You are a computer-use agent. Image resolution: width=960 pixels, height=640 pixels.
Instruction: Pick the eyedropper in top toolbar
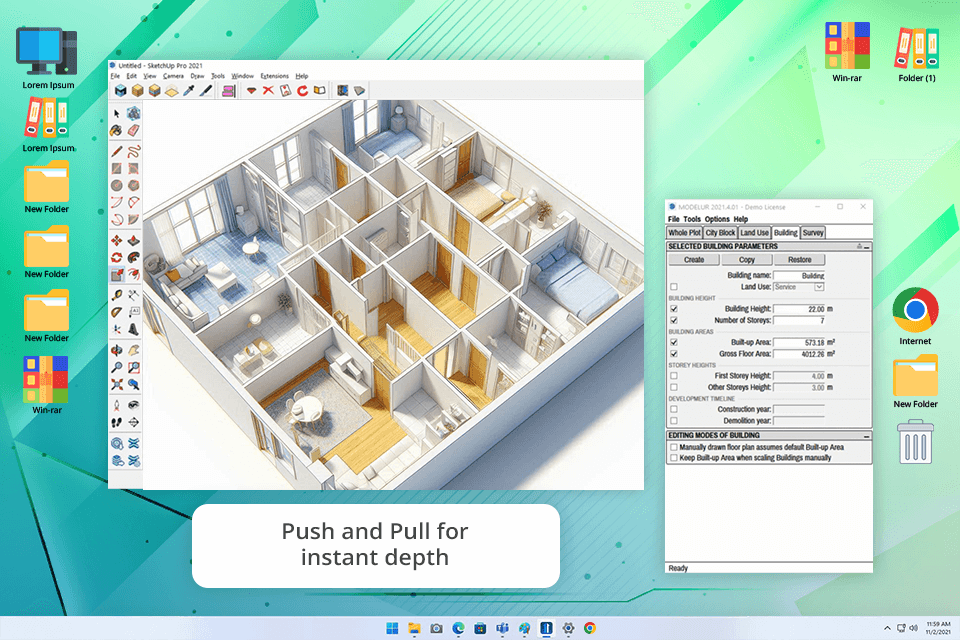click(189, 91)
